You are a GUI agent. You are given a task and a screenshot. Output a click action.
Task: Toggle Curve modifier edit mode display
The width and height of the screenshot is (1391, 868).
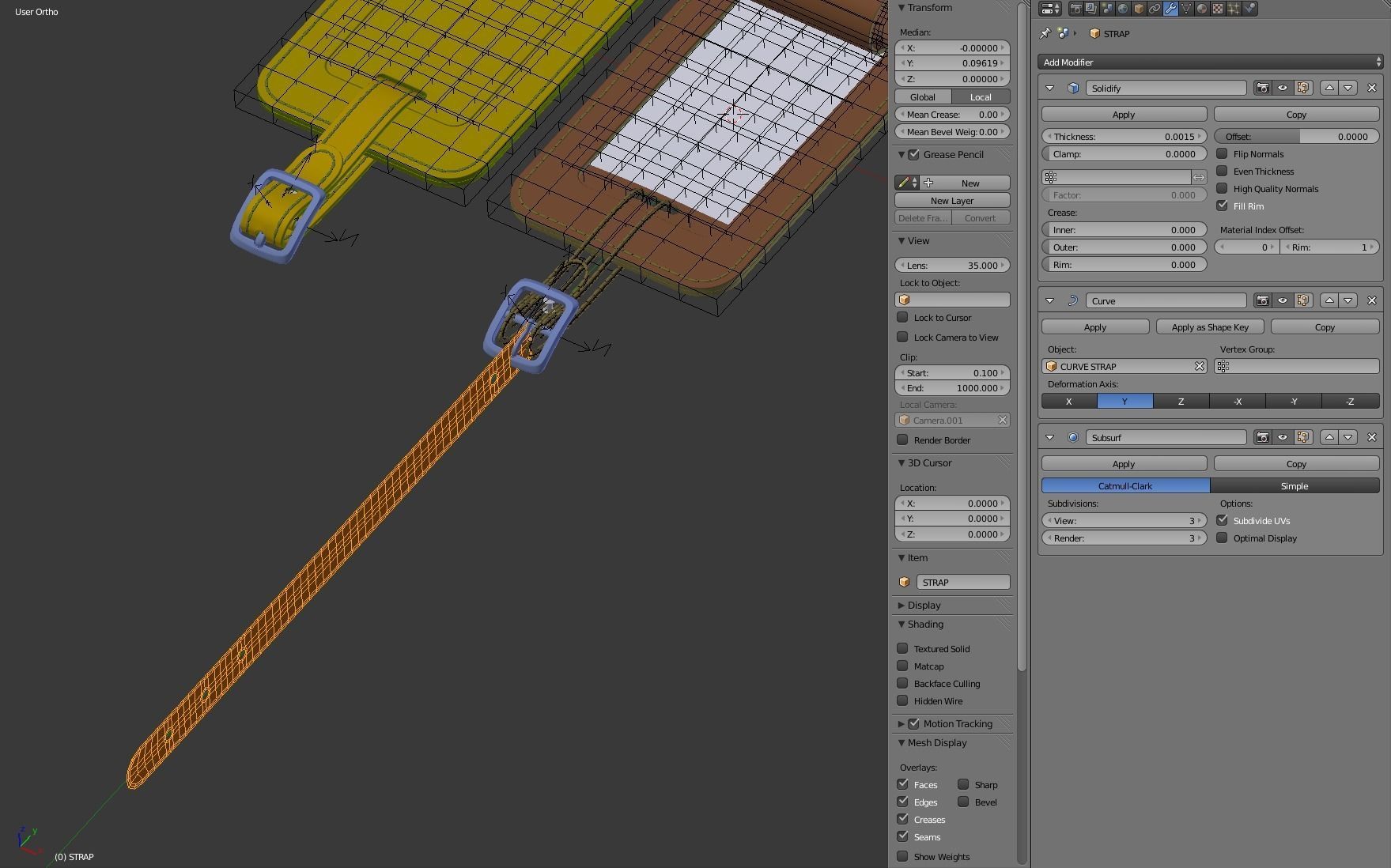1303,300
